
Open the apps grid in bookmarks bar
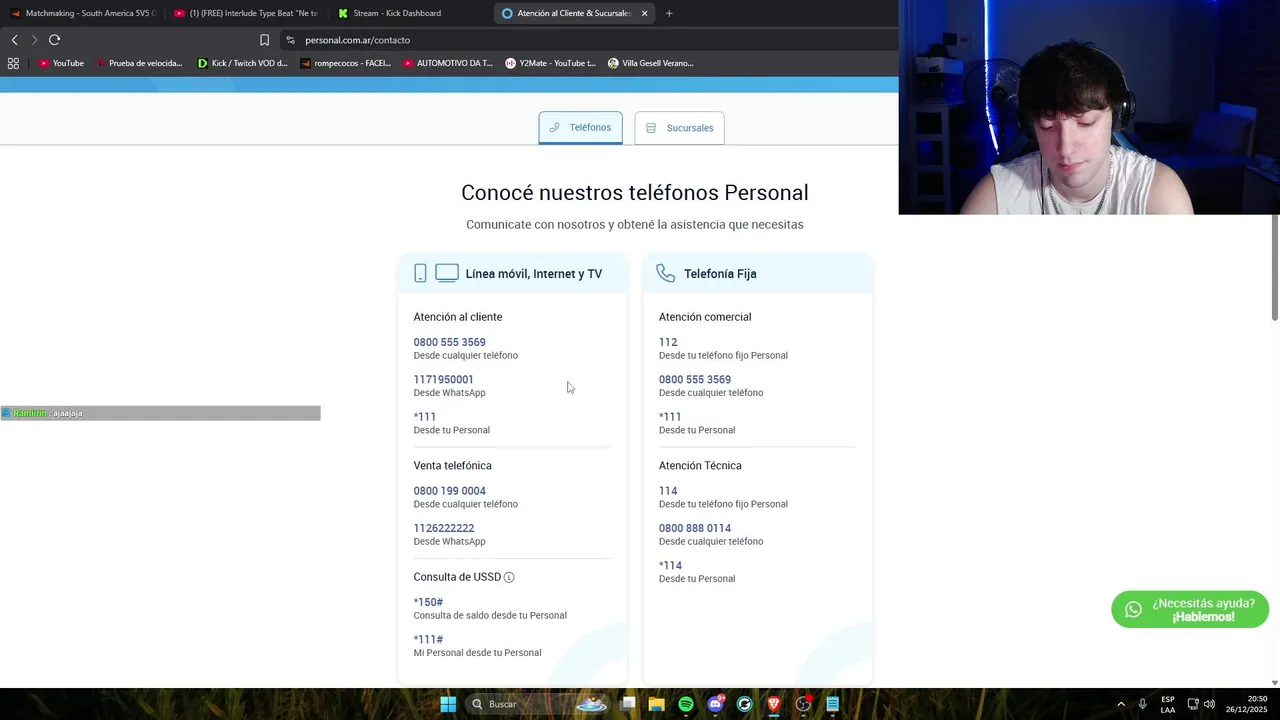pyautogui.click(x=13, y=63)
